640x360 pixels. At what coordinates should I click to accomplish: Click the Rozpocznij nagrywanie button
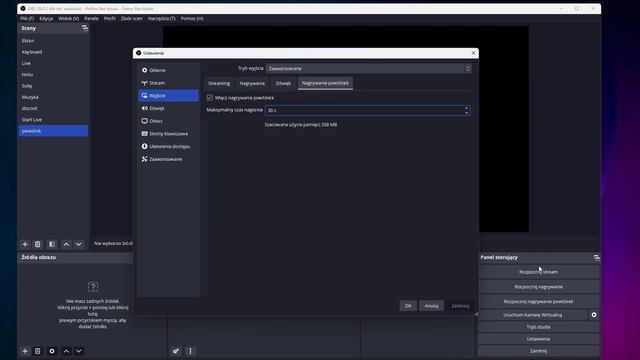click(x=538, y=287)
